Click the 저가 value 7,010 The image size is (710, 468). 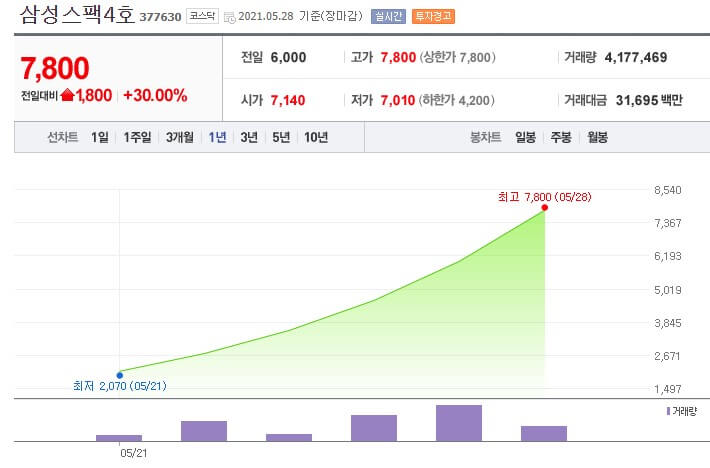(398, 100)
